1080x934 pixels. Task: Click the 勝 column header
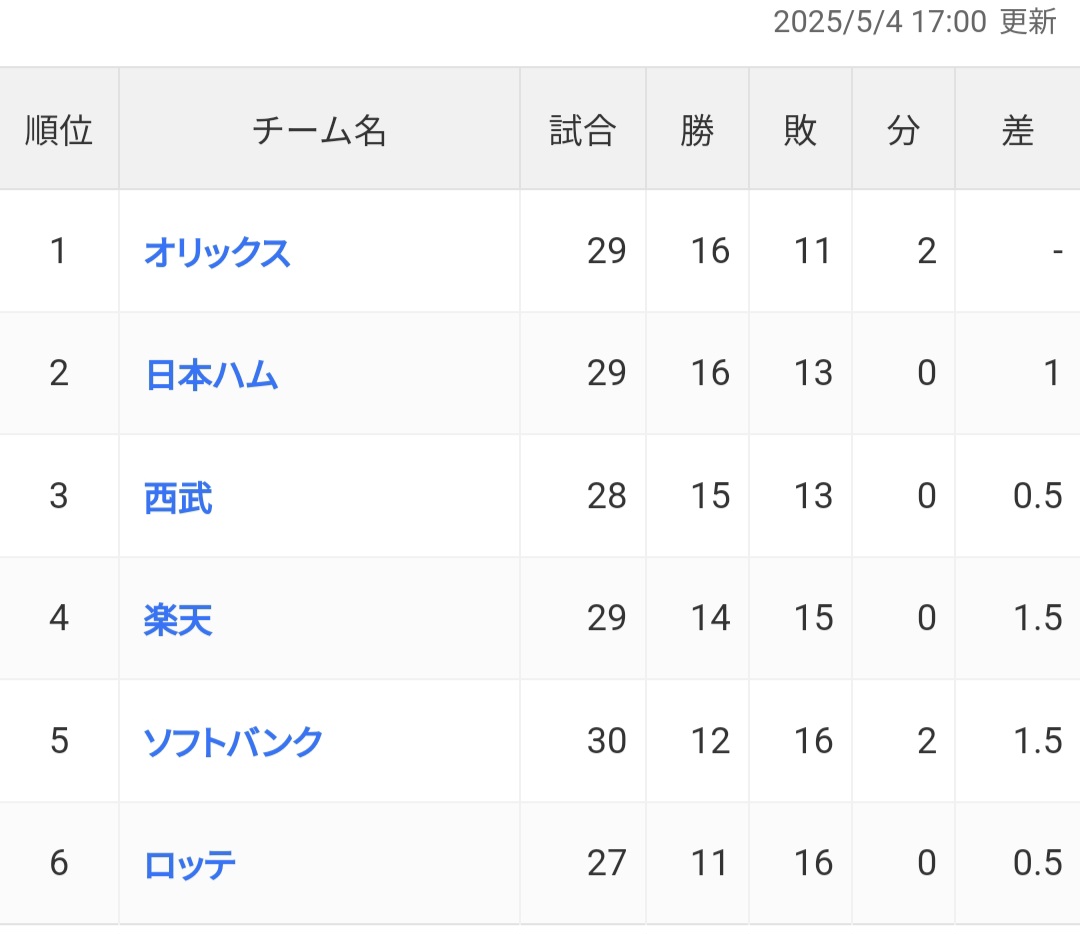[x=697, y=130]
